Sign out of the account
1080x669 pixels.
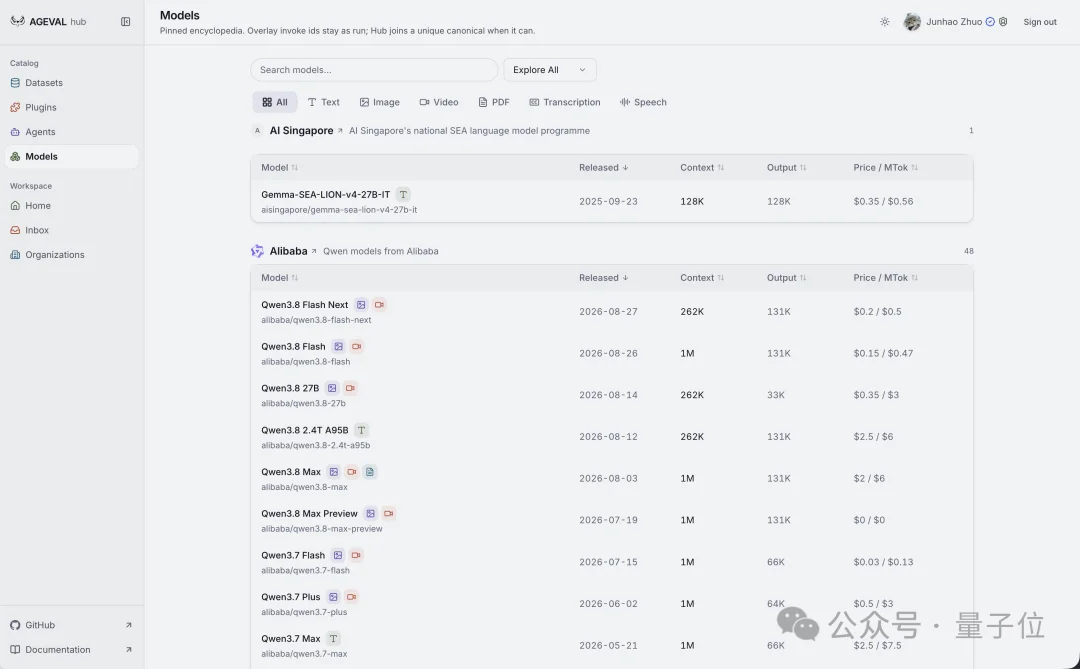coord(1039,22)
